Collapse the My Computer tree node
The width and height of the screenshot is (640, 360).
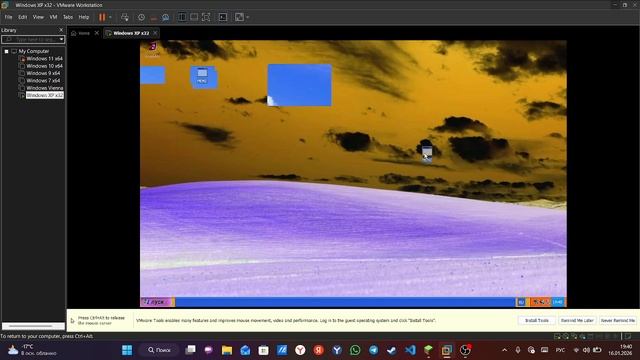pyautogui.click(x=7, y=51)
